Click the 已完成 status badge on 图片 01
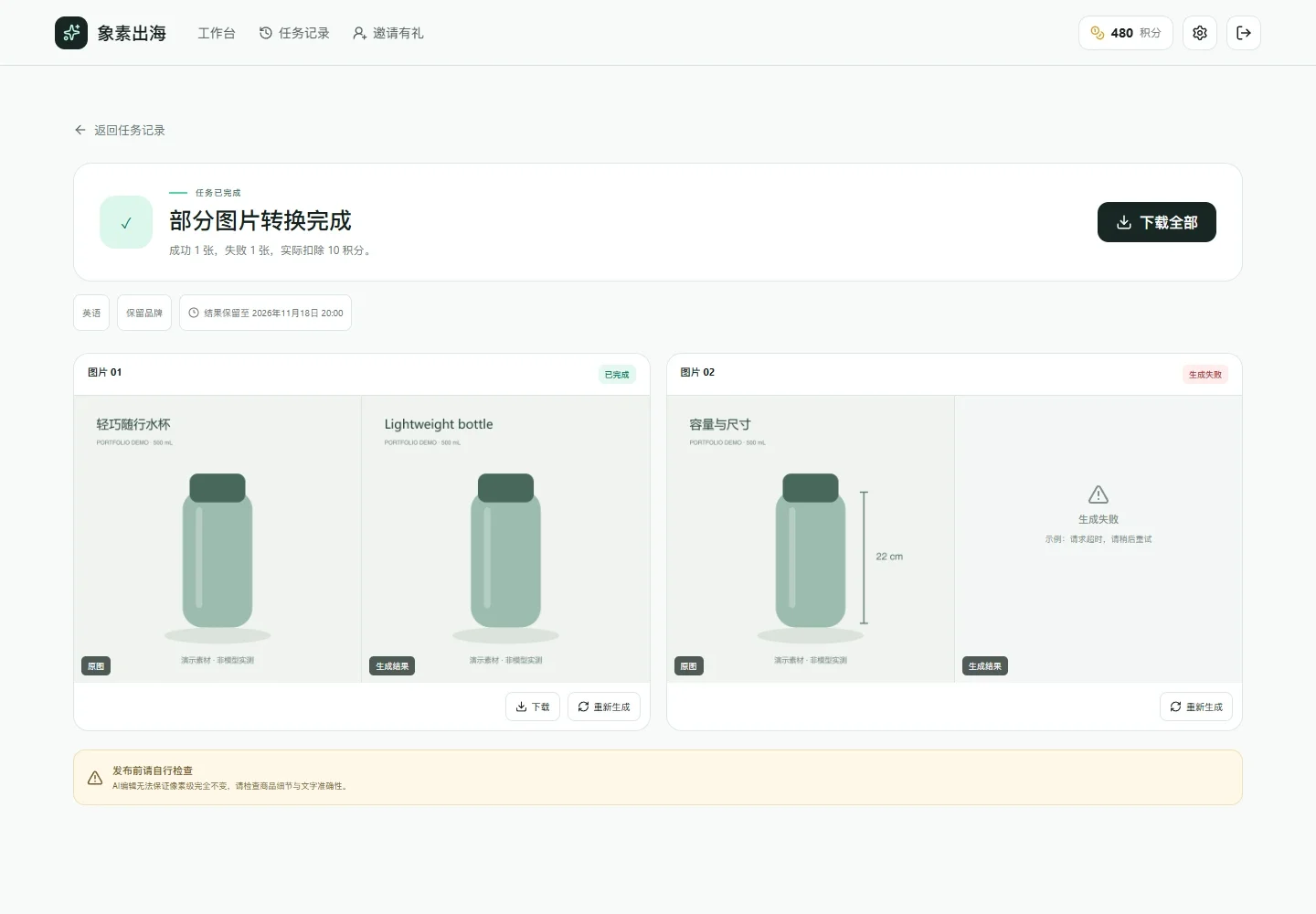 coord(617,375)
